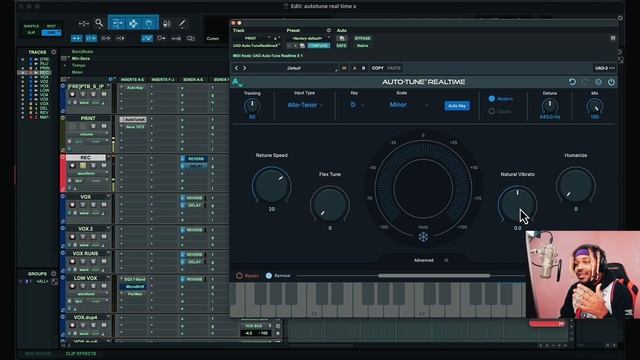Screen dimensions: 640x360
Task: Open INSERTS A-E column header
Action: pos(133,80)
